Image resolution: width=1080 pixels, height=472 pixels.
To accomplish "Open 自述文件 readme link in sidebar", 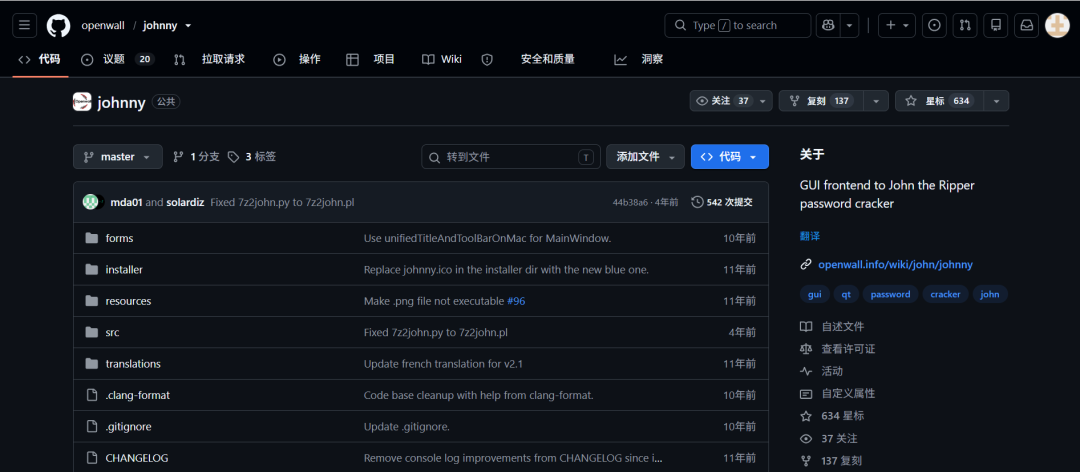I will click(x=832, y=327).
